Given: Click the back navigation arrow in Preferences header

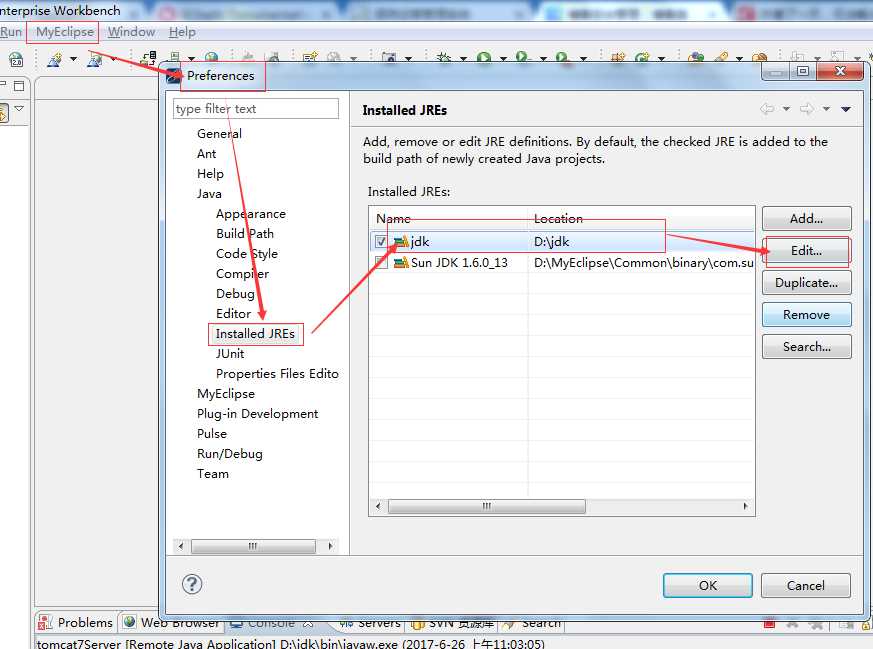Looking at the screenshot, I should click(x=767, y=109).
